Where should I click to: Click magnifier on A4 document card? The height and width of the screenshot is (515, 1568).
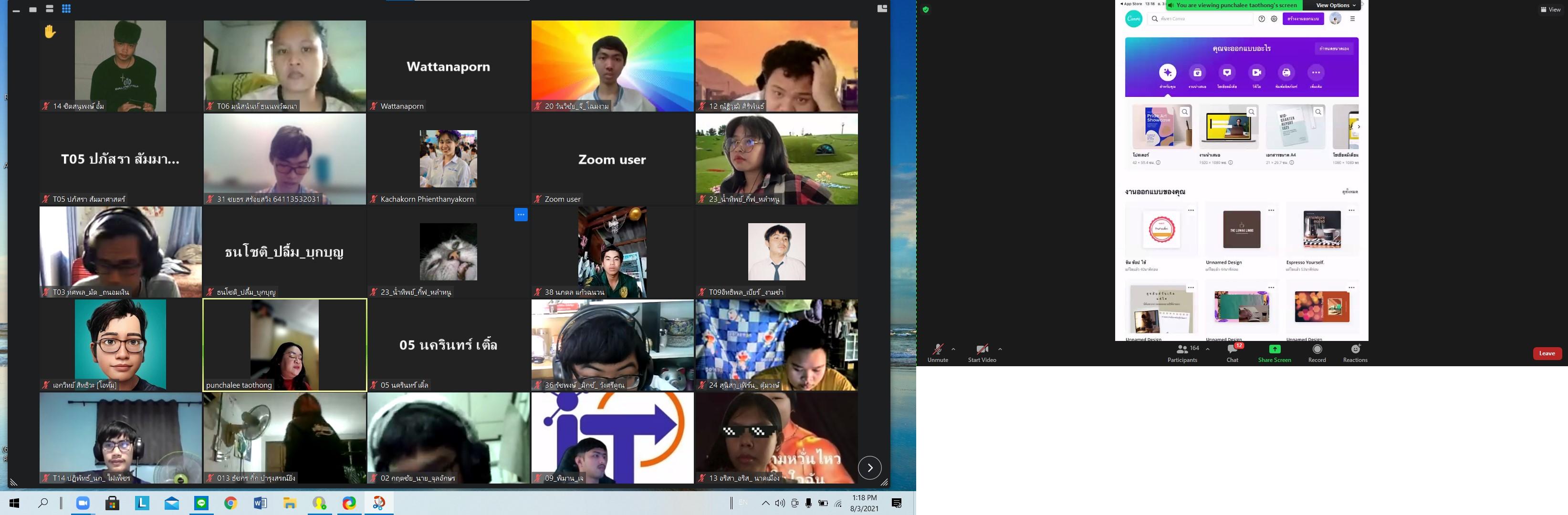tap(1318, 112)
